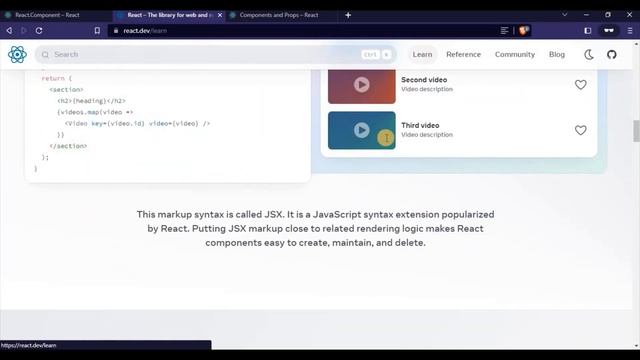This screenshot has height=360, width=640.
Task: Switch to React.Component tab
Action: pos(56,15)
